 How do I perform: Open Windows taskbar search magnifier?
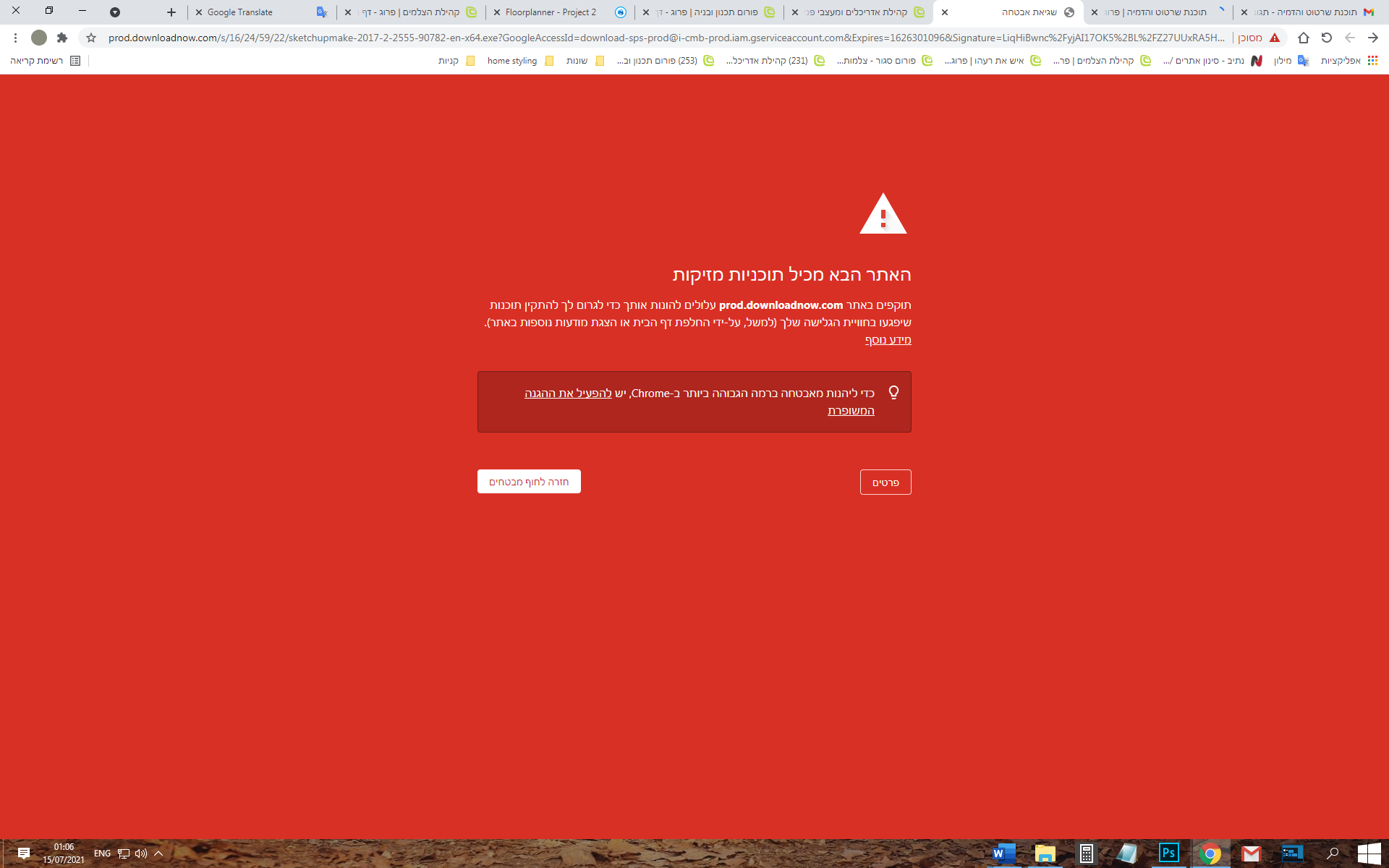[1333, 854]
